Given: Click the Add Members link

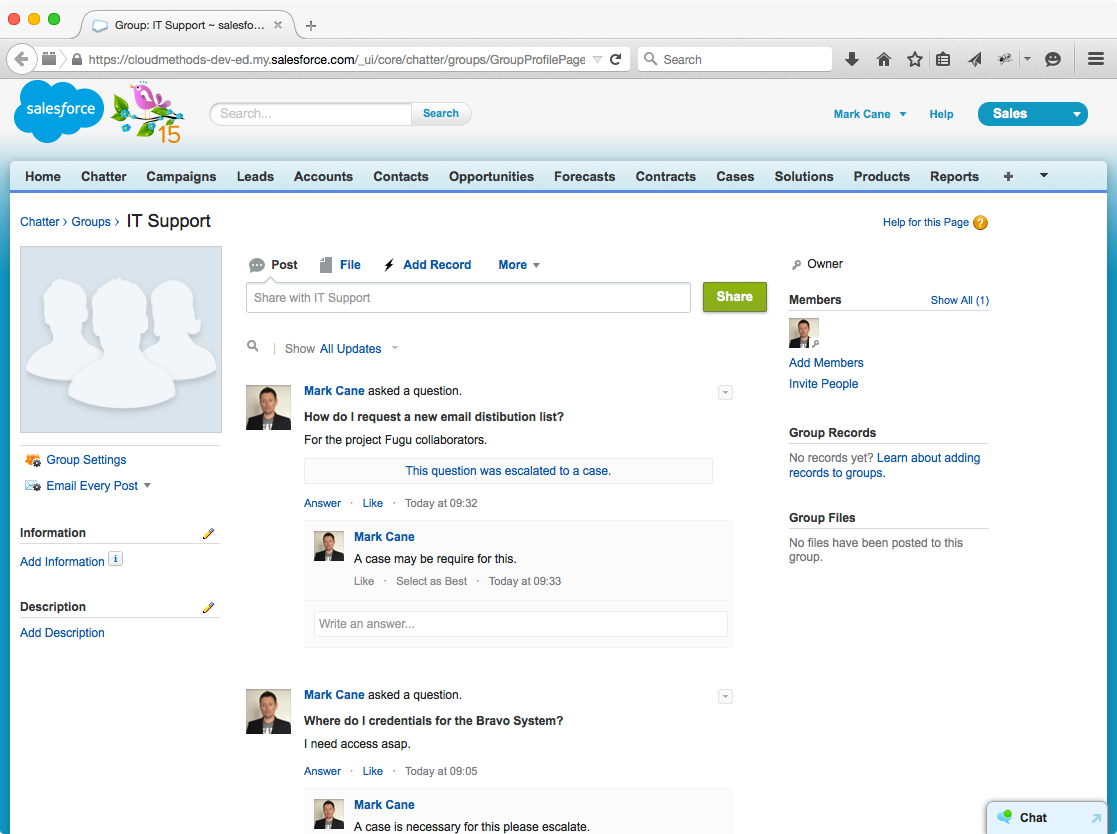Looking at the screenshot, I should point(826,363).
